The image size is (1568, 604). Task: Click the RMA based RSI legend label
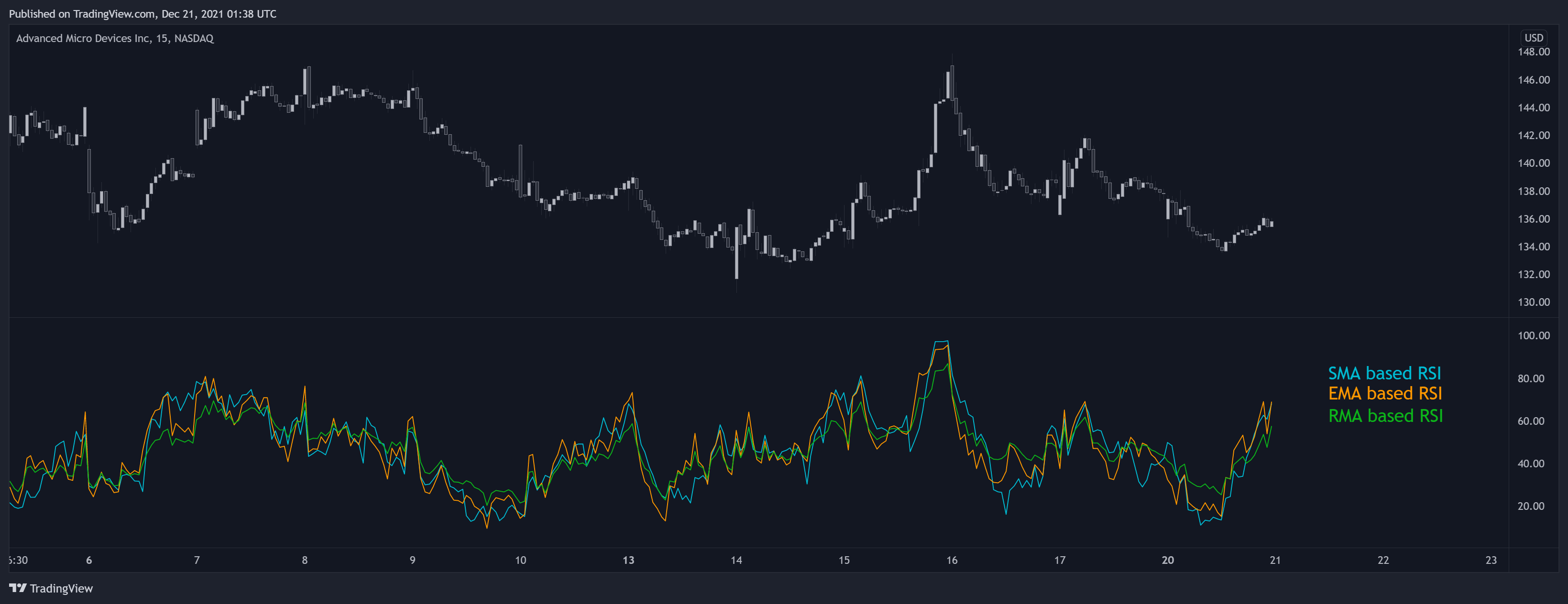click(x=1385, y=415)
